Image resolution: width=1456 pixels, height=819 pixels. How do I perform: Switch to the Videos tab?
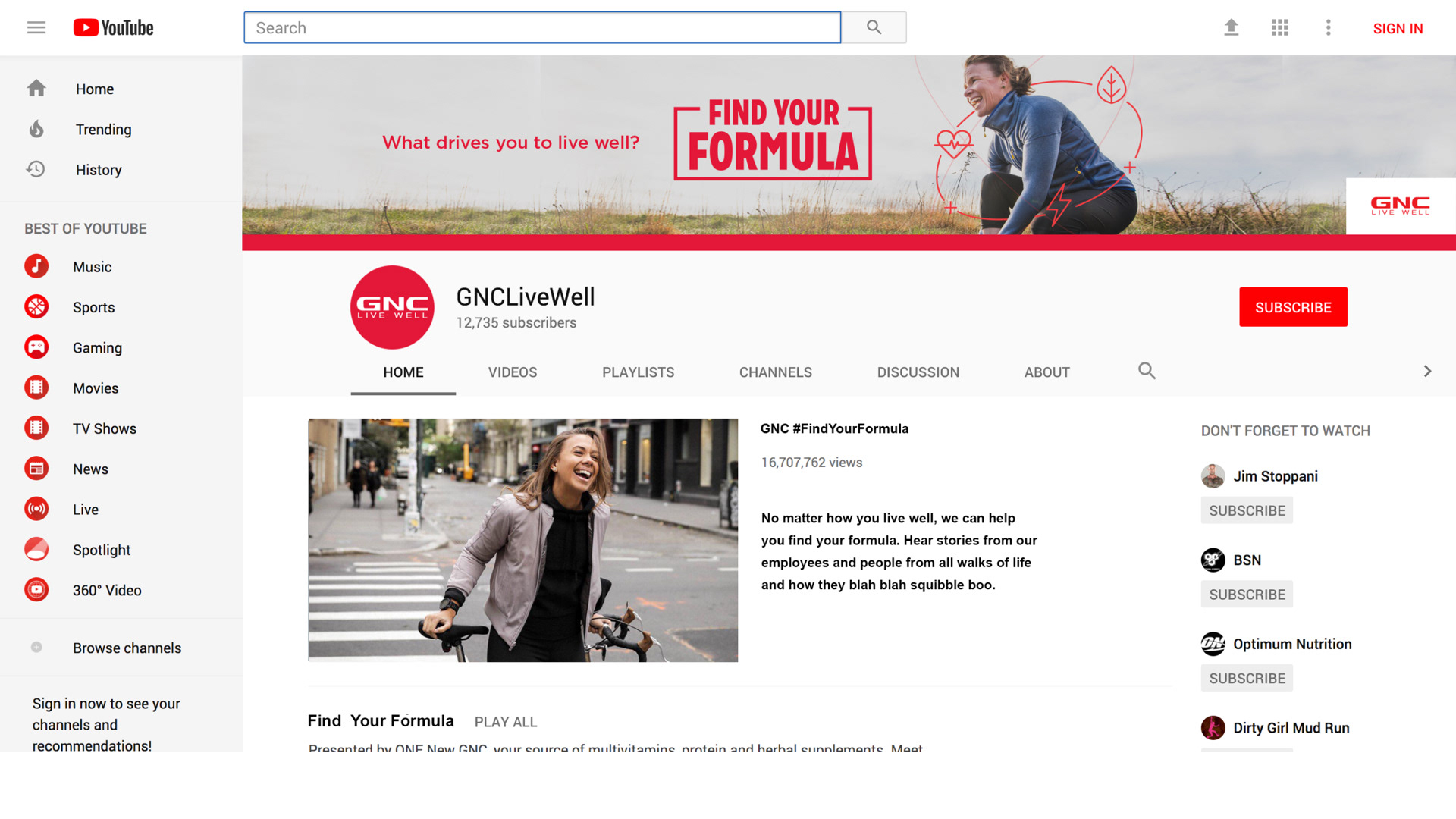[513, 372]
